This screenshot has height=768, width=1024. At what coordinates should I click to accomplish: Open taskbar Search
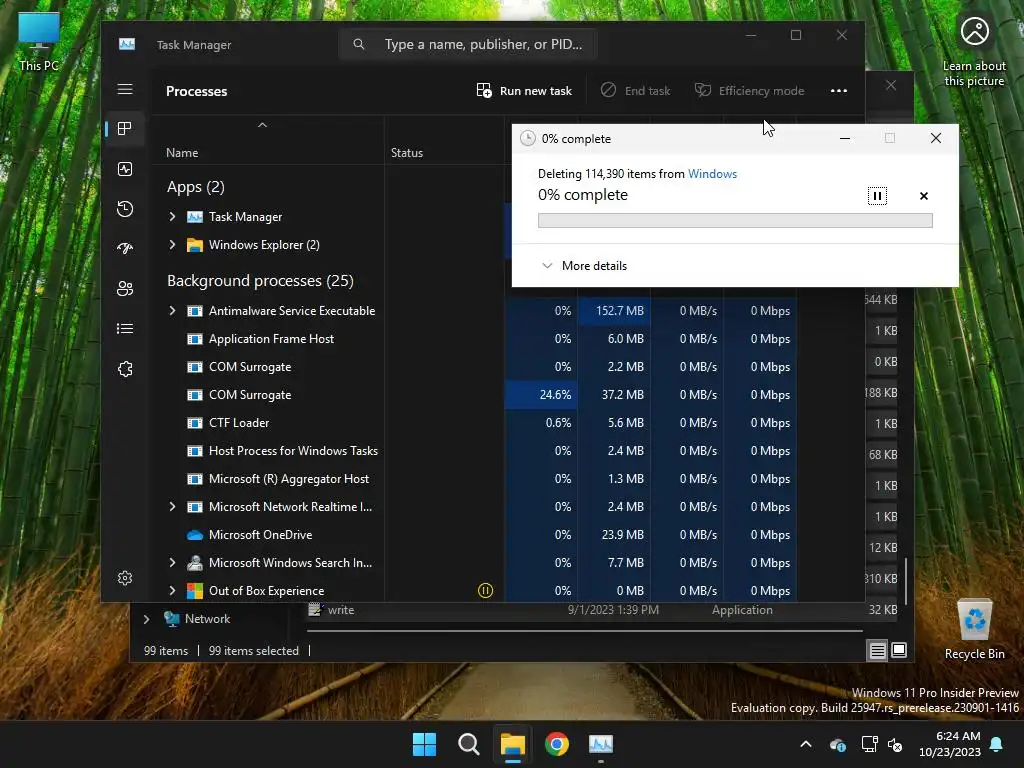[468, 744]
